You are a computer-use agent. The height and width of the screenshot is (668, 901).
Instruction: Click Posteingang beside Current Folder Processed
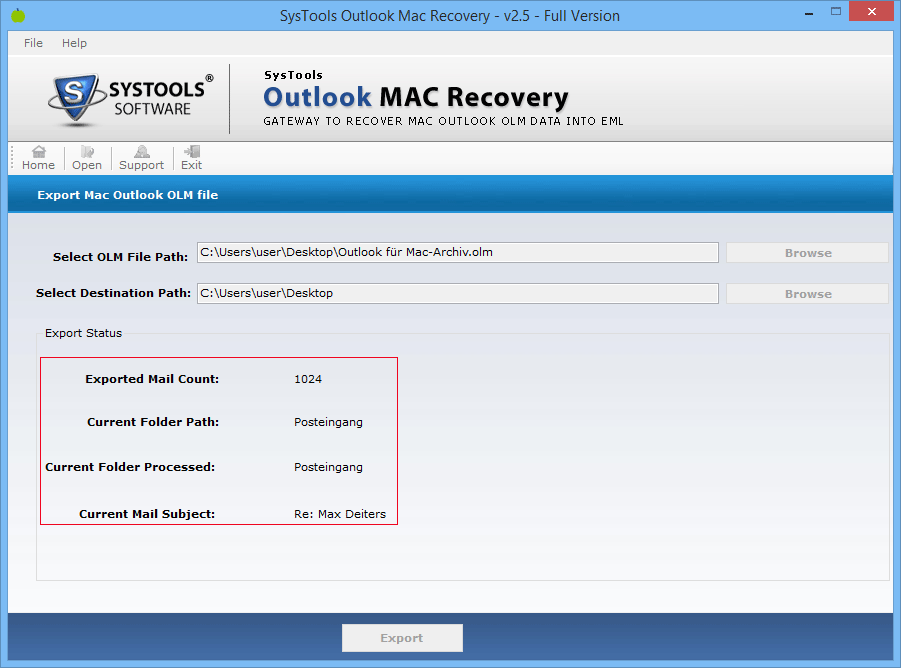tap(328, 468)
